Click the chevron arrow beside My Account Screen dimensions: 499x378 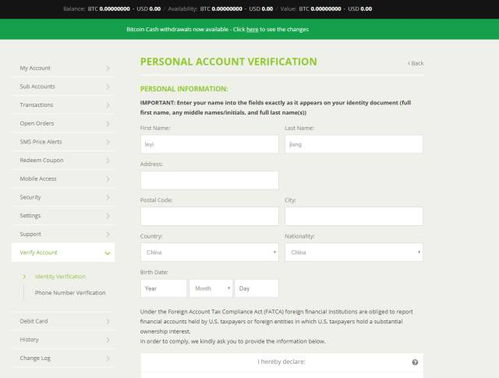point(108,68)
